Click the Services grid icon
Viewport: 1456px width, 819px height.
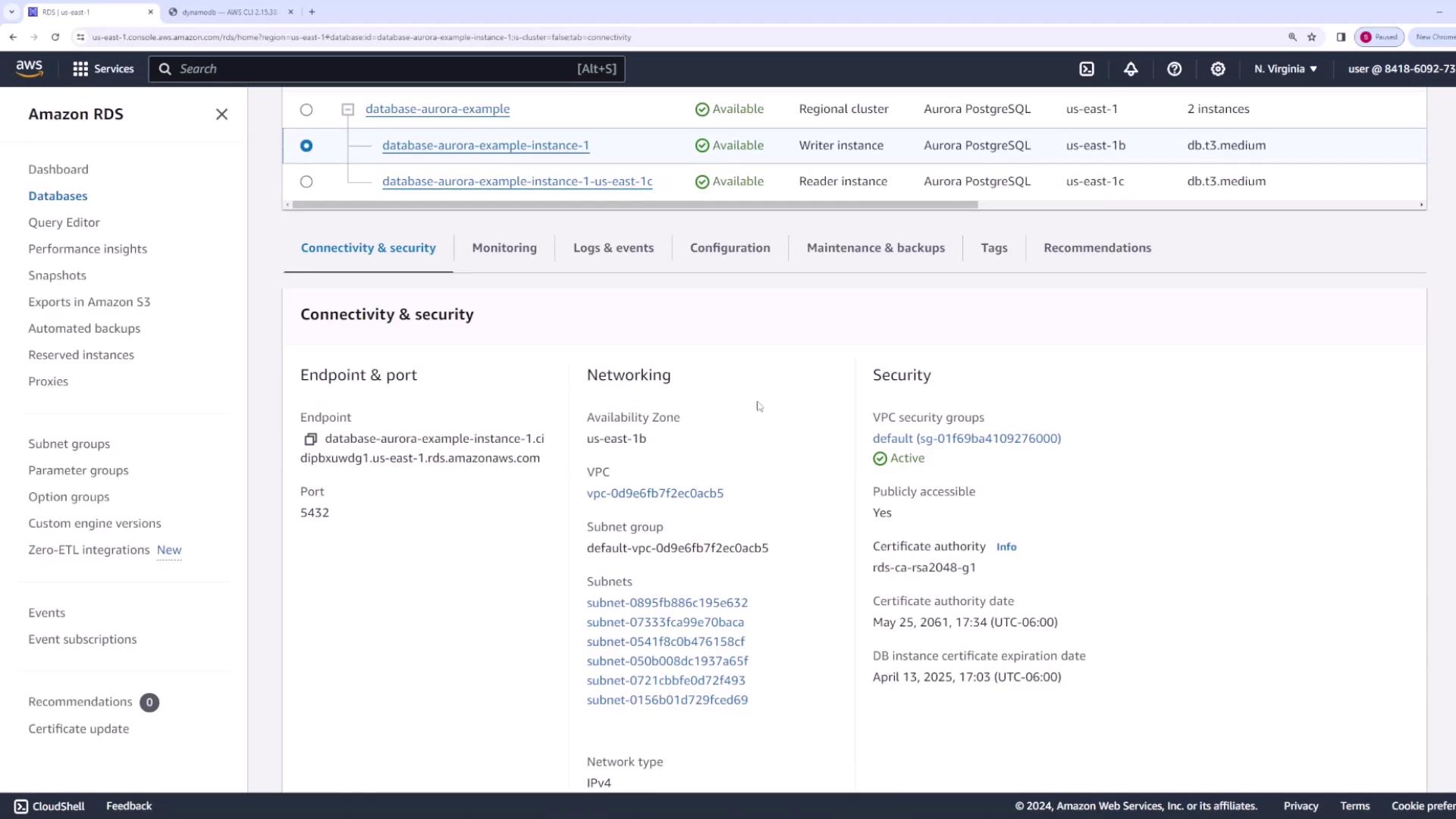click(x=80, y=69)
